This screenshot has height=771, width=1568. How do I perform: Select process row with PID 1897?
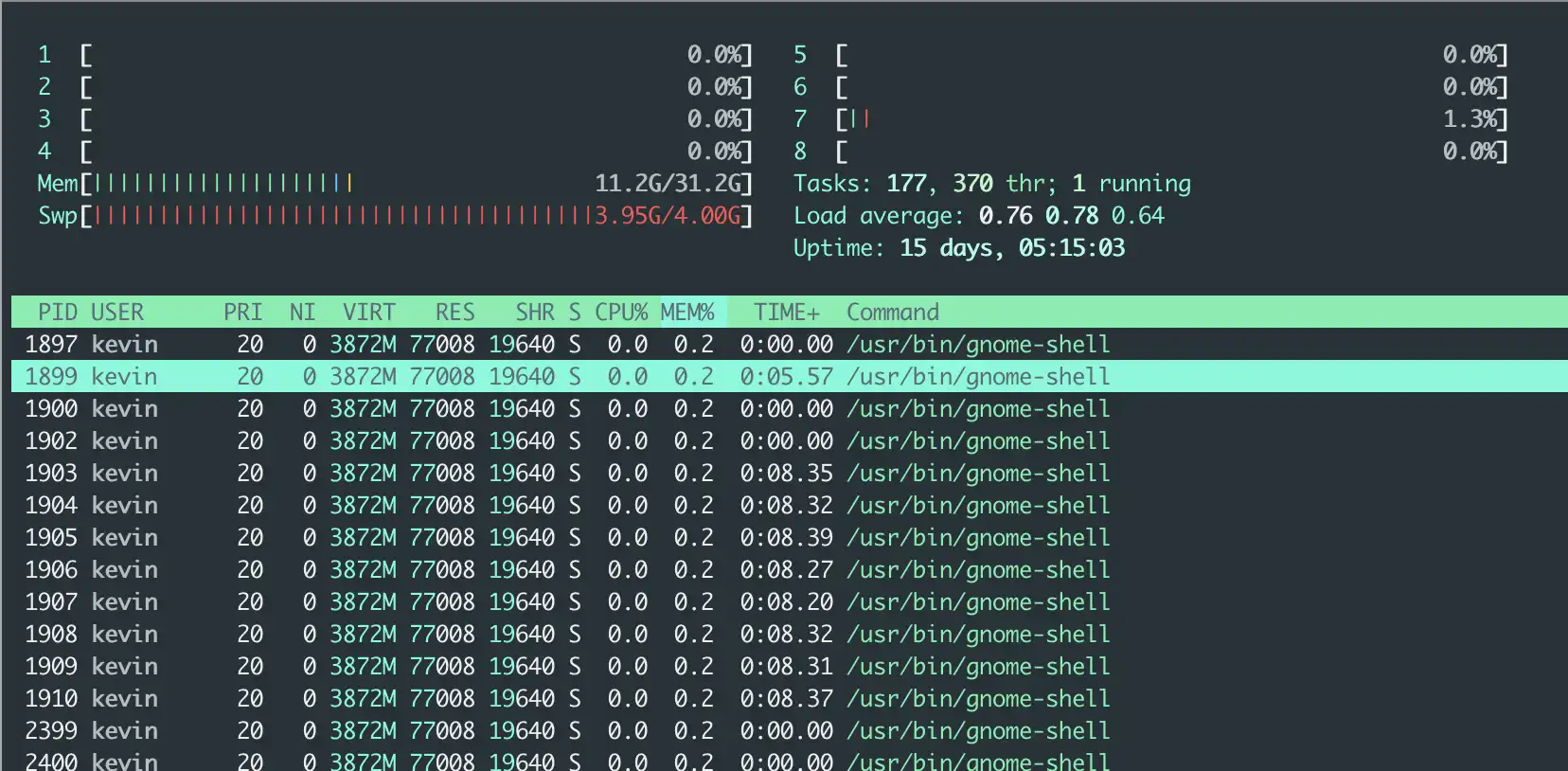[x=790, y=345]
